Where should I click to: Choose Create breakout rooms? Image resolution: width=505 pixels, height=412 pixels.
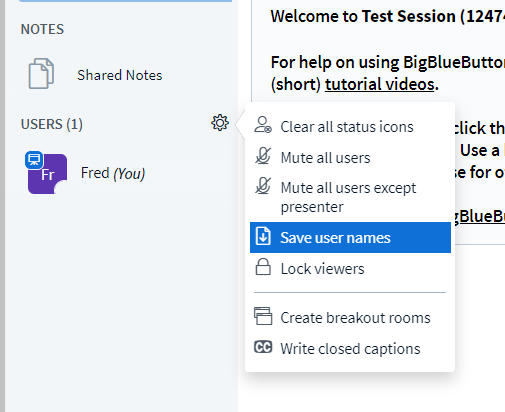[350, 317]
